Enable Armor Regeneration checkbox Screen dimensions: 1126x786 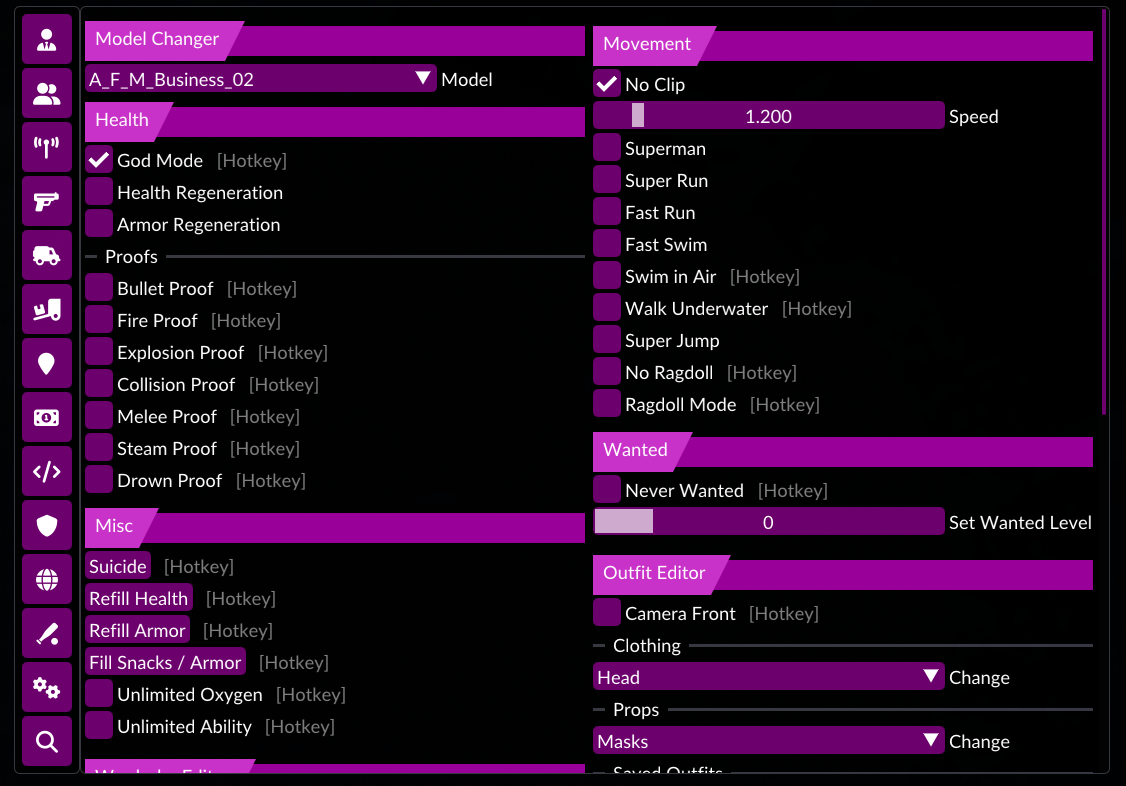tap(99, 224)
